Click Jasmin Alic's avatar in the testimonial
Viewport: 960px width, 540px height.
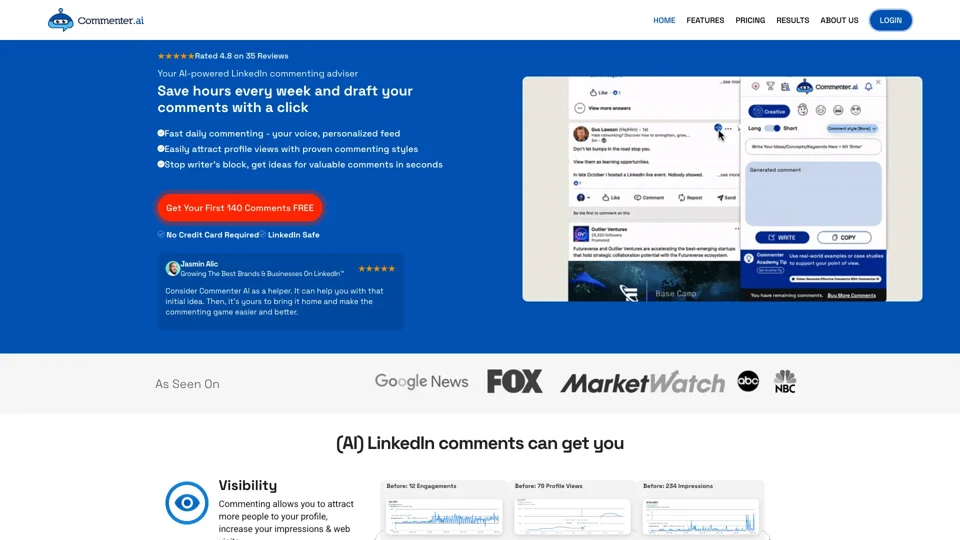click(x=173, y=268)
